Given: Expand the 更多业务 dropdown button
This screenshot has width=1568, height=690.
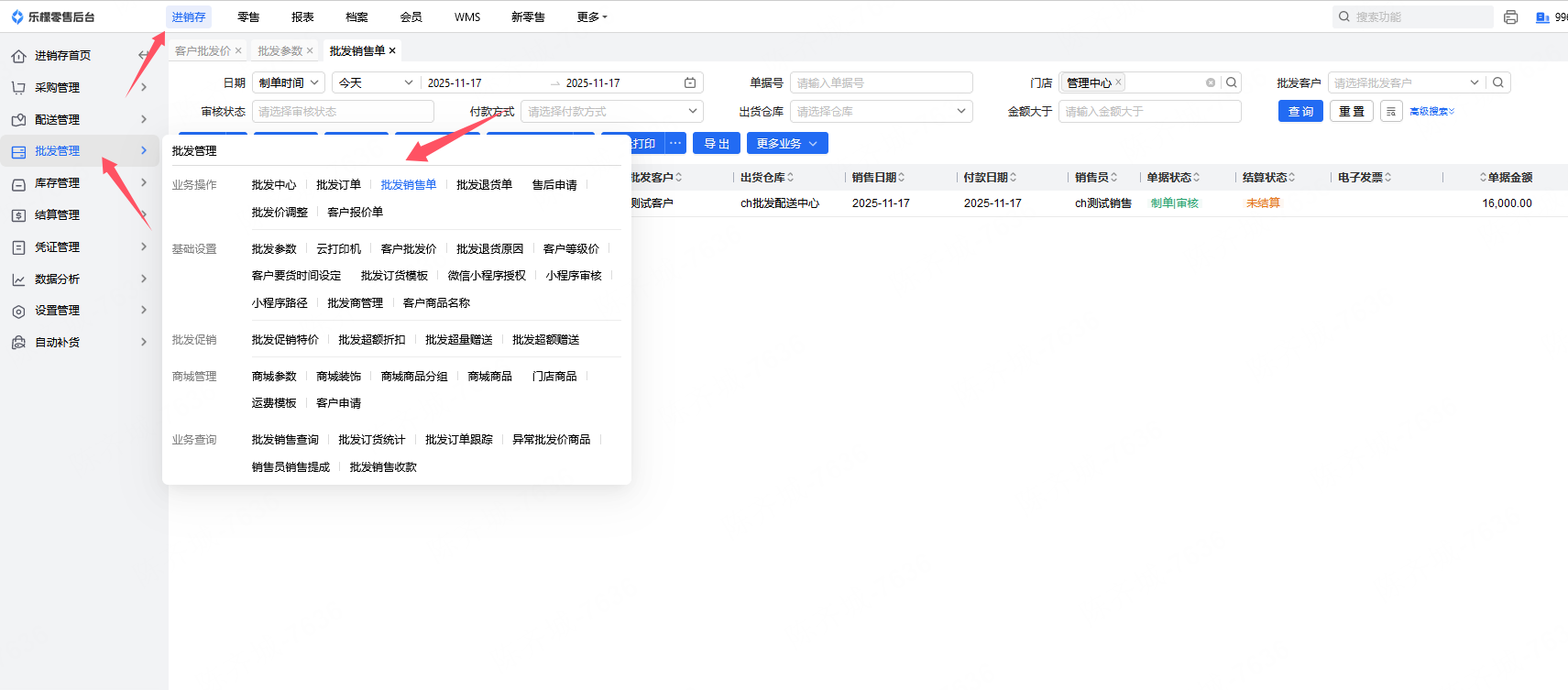Looking at the screenshot, I should (787, 144).
